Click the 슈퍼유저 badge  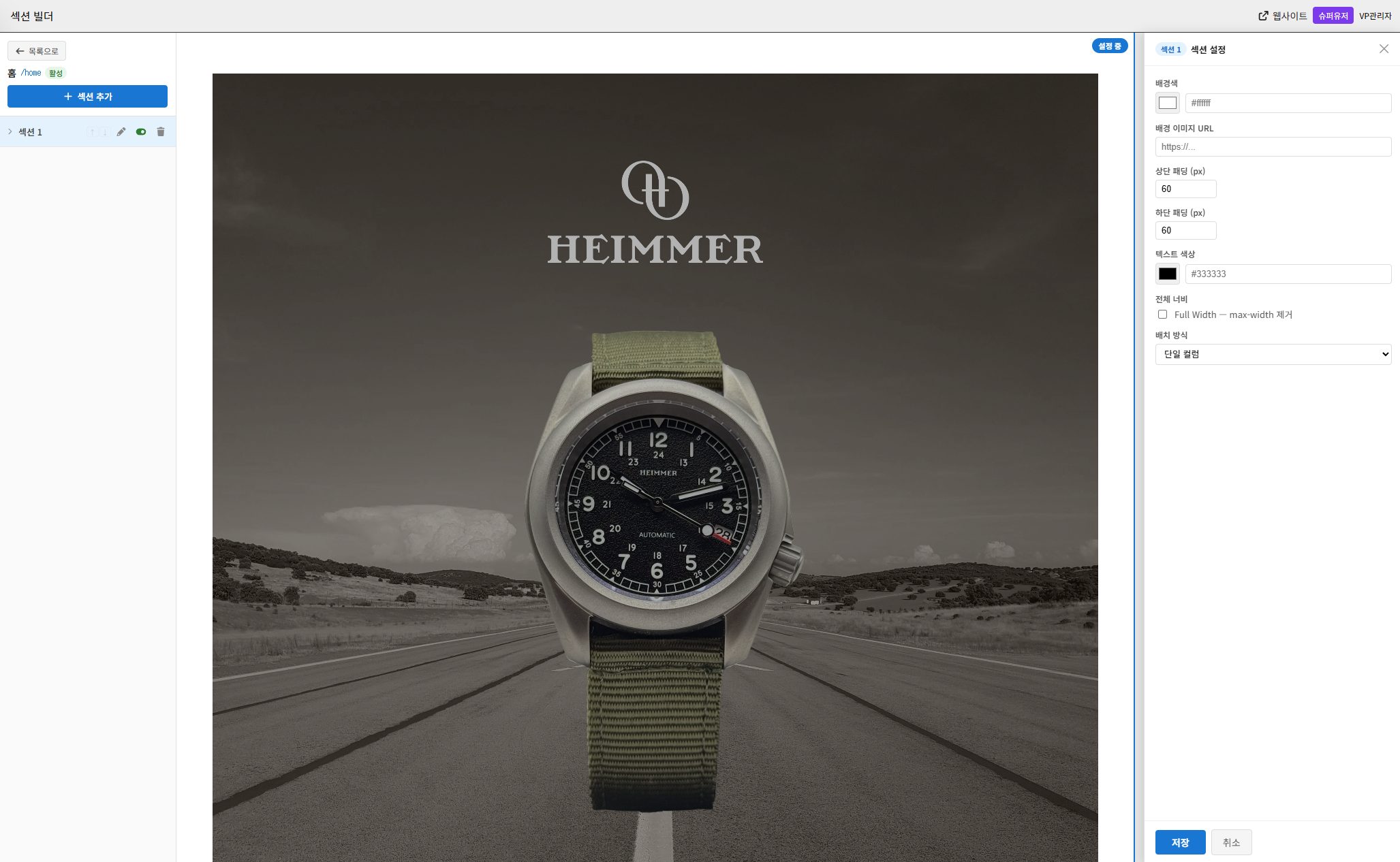point(1333,16)
